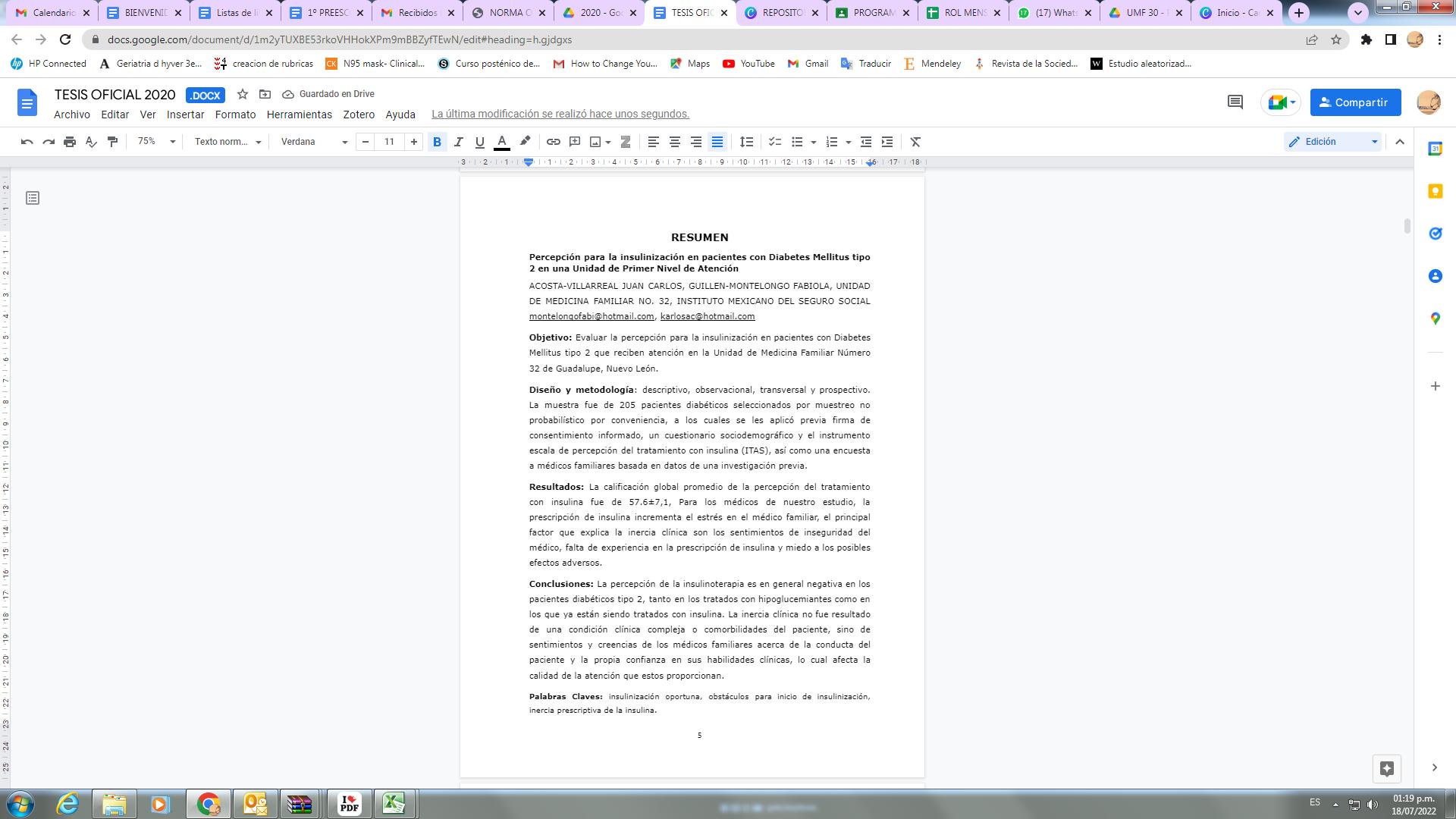This screenshot has width=1456, height=819.
Task: Move the document to a folder
Action: click(x=265, y=94)
